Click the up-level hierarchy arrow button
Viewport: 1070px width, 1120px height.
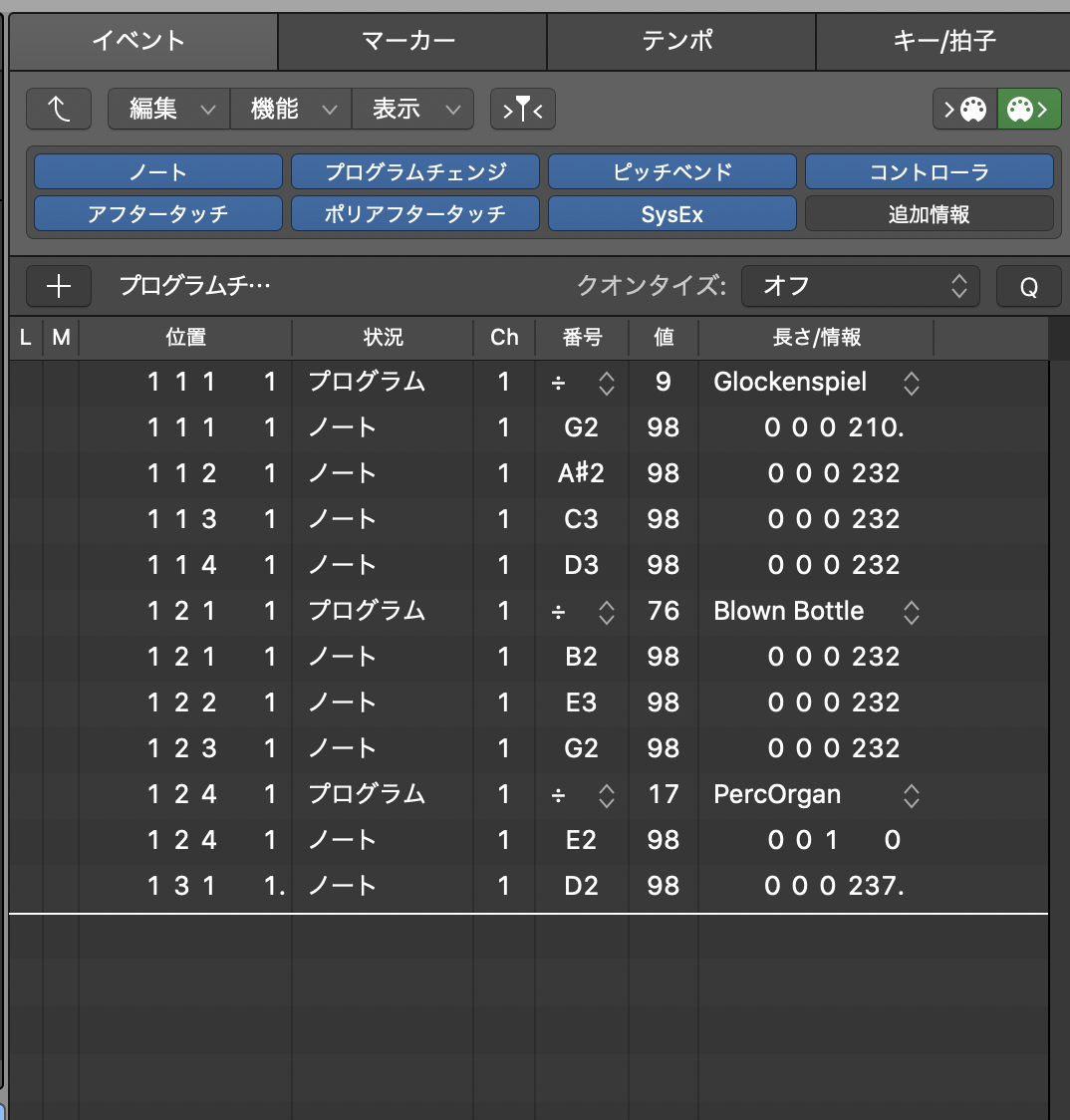point(59,110)
